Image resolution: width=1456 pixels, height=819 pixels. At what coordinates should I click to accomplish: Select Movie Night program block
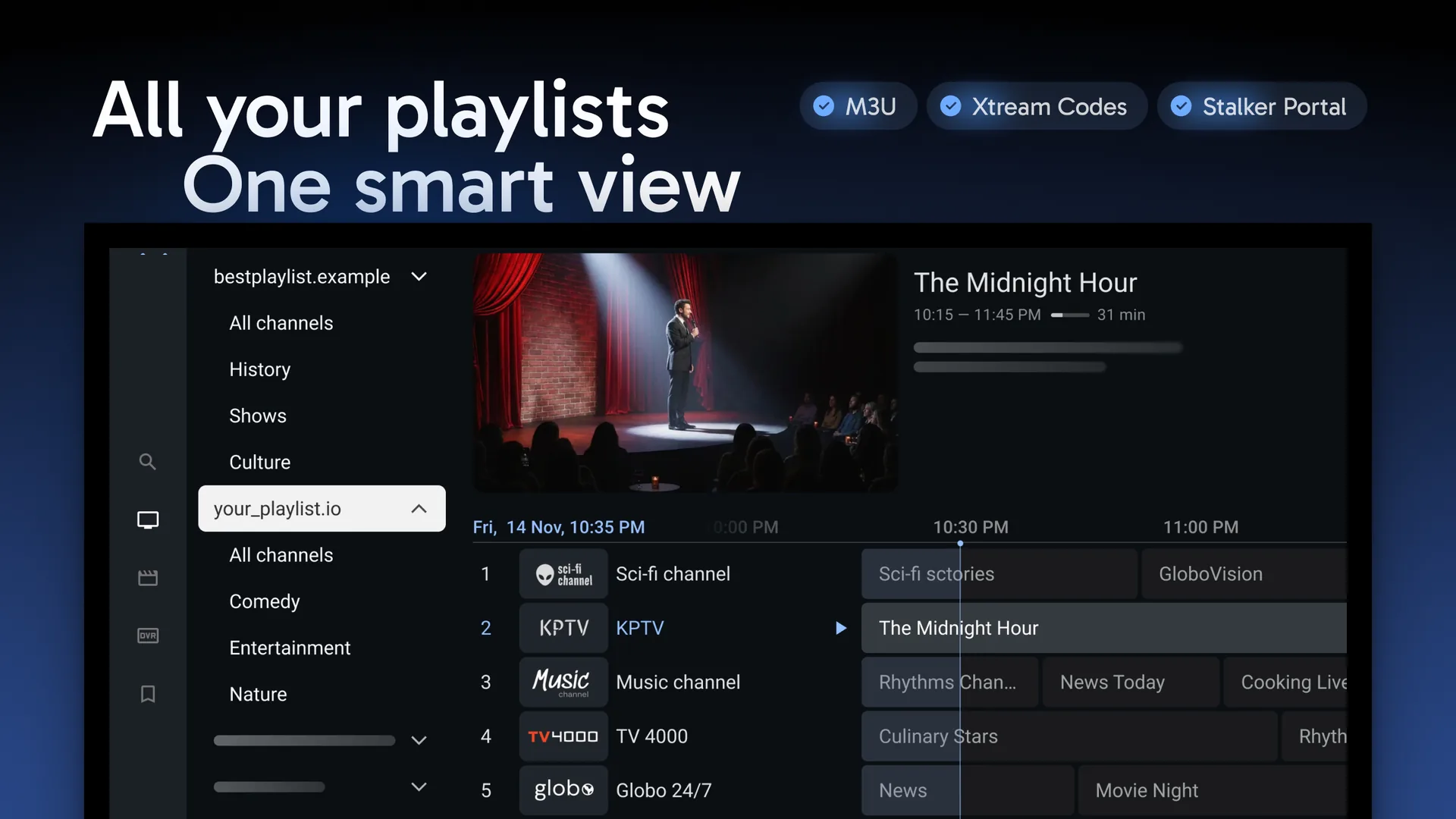1212,790
